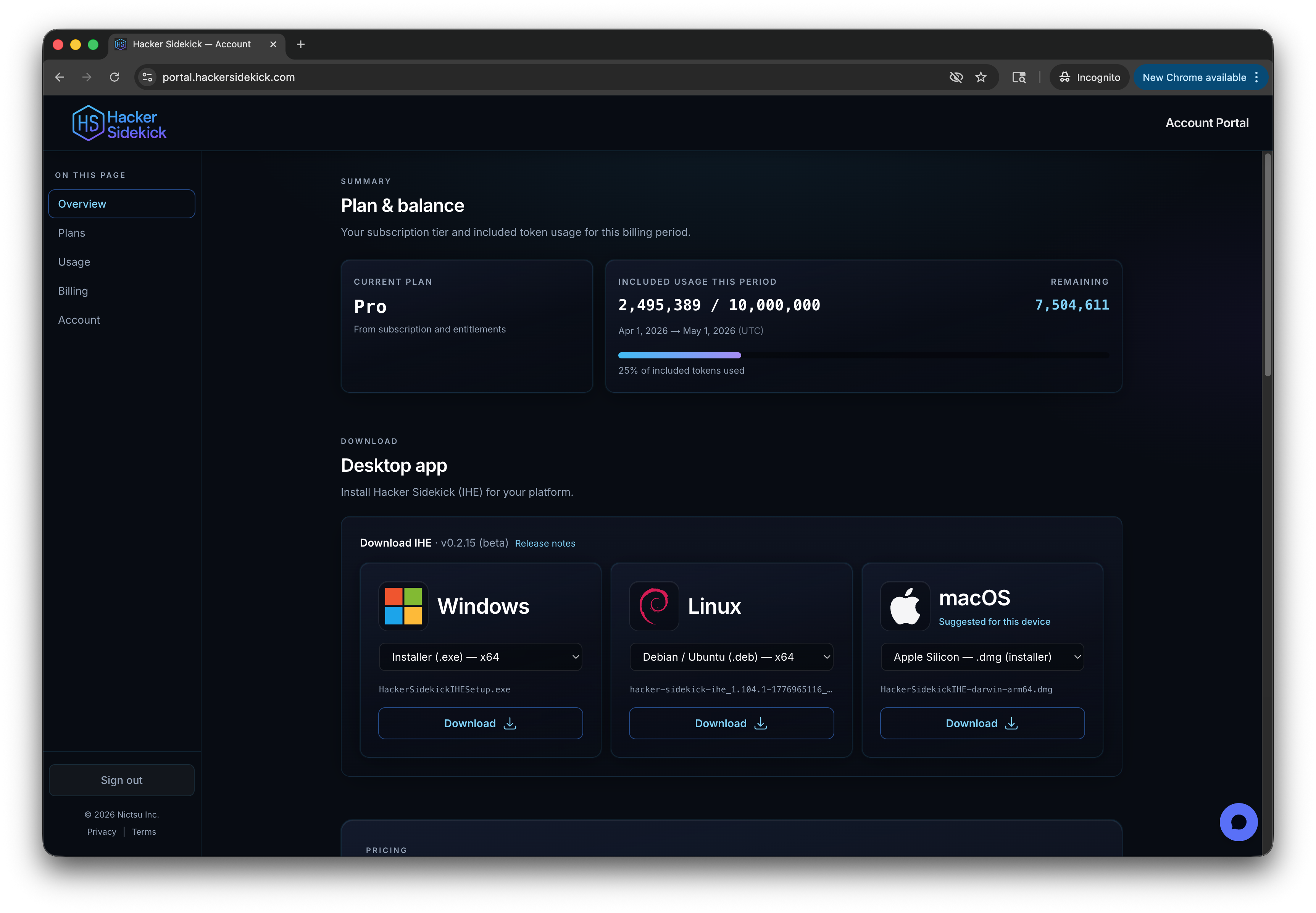
Task: Click "Suggested for this device" label
Action: pyautogui.click(x=994, y=621)
